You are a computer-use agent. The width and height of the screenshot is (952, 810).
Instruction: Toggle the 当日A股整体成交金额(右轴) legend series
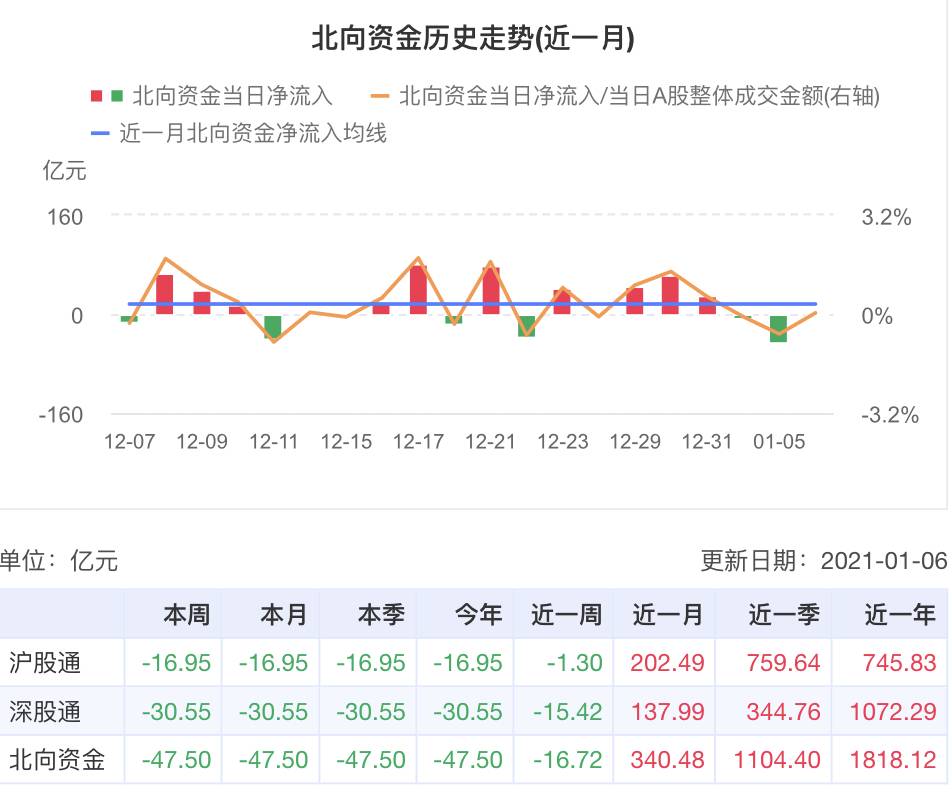tap(639, 97)
